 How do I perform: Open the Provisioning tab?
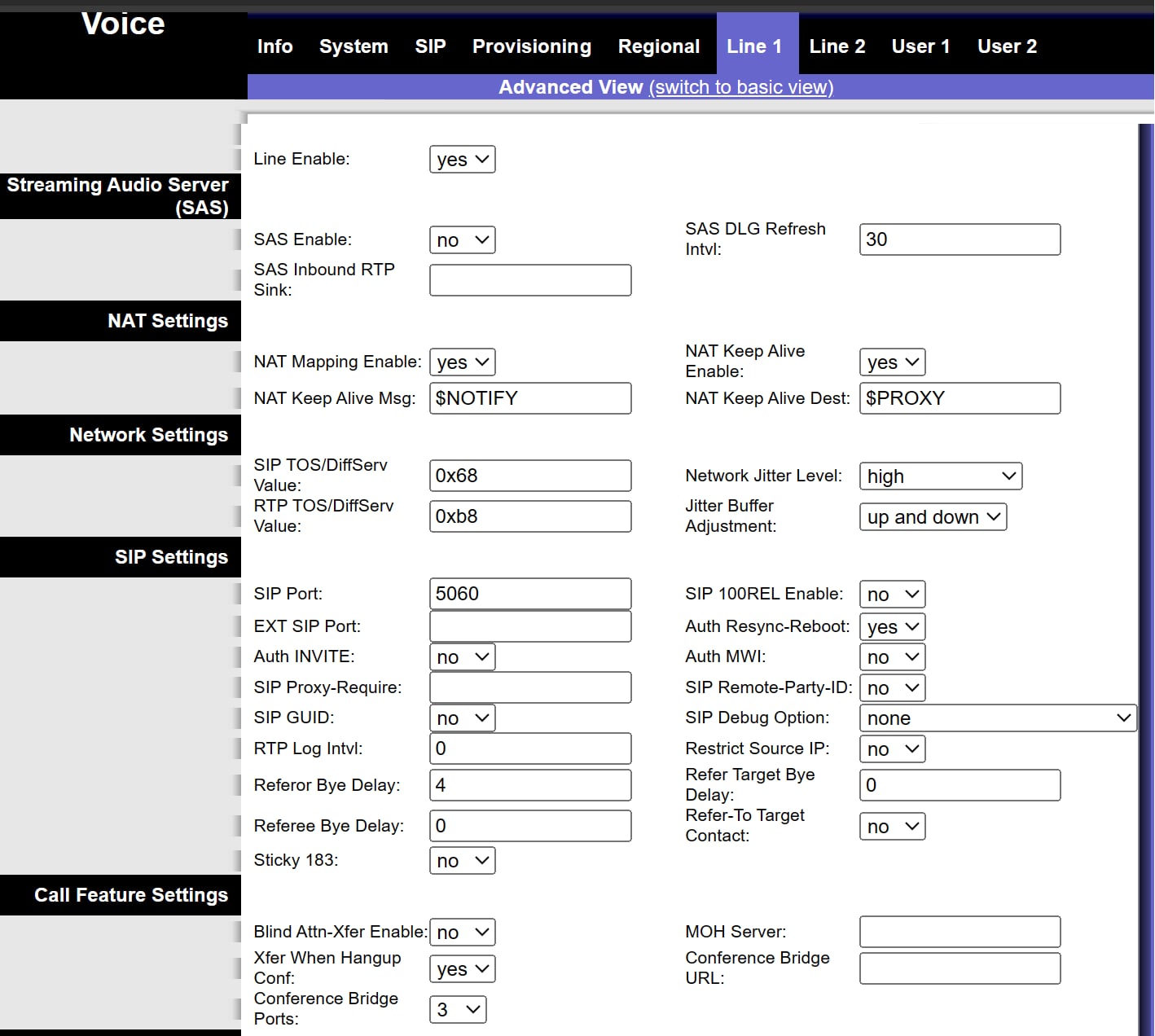pyautogui.click(x=531, y=46)
